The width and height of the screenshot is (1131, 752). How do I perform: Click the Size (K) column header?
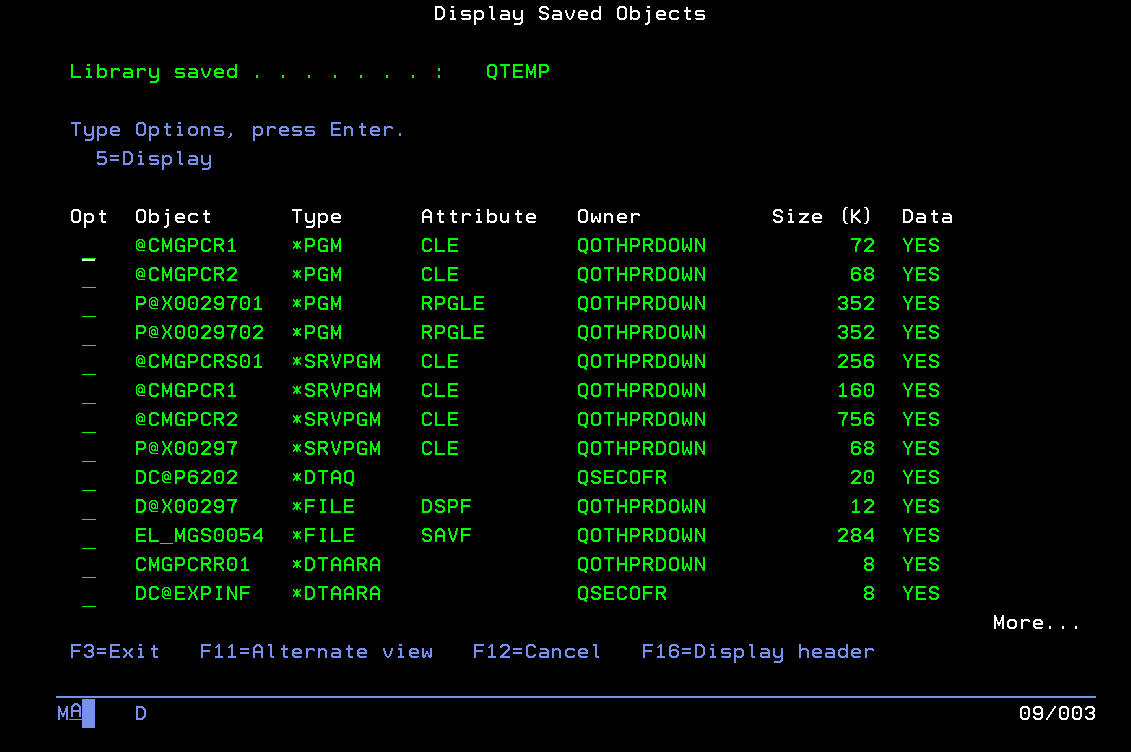tap(822, 217)
